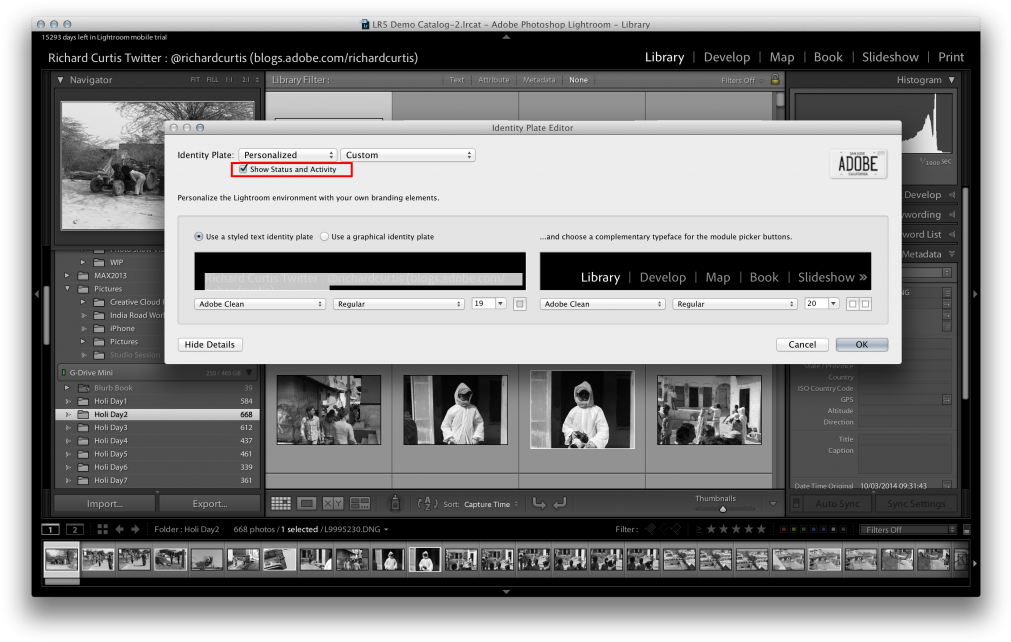Click the Painter spray can tool
1011x642 pixels.
[x=395, y=503]
